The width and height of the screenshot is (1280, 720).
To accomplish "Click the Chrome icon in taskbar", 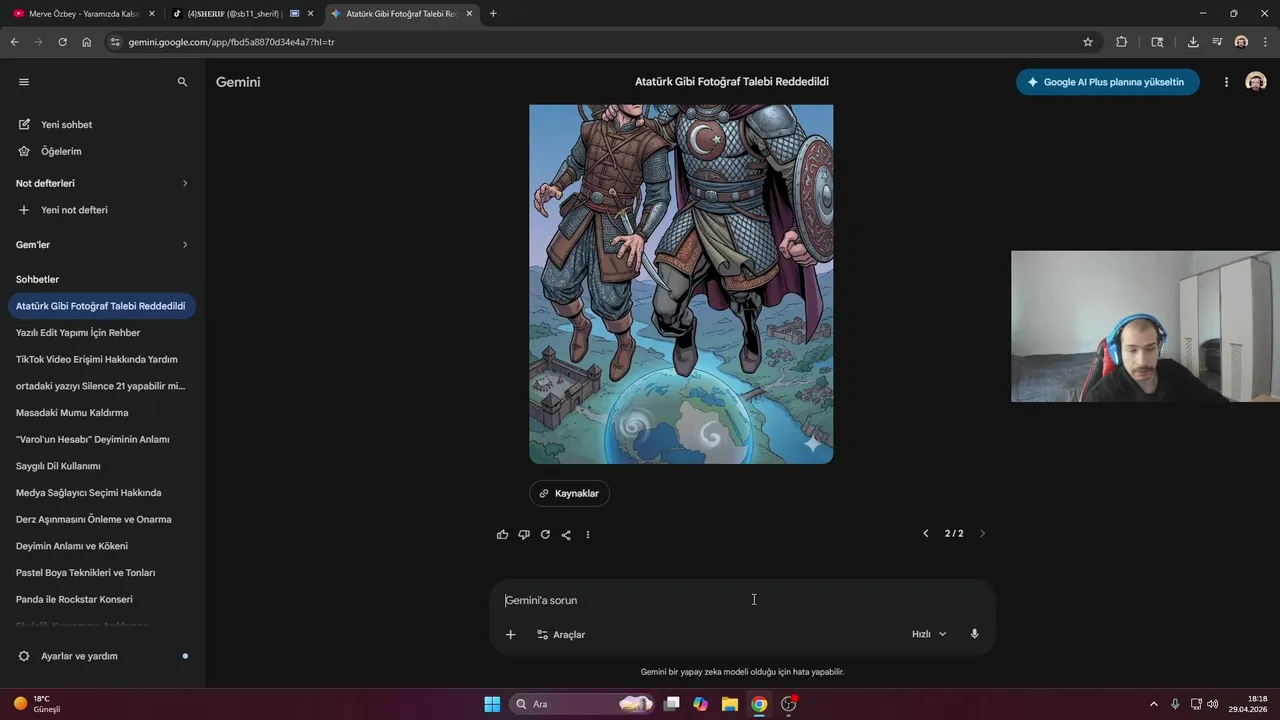I will [759, 704].
